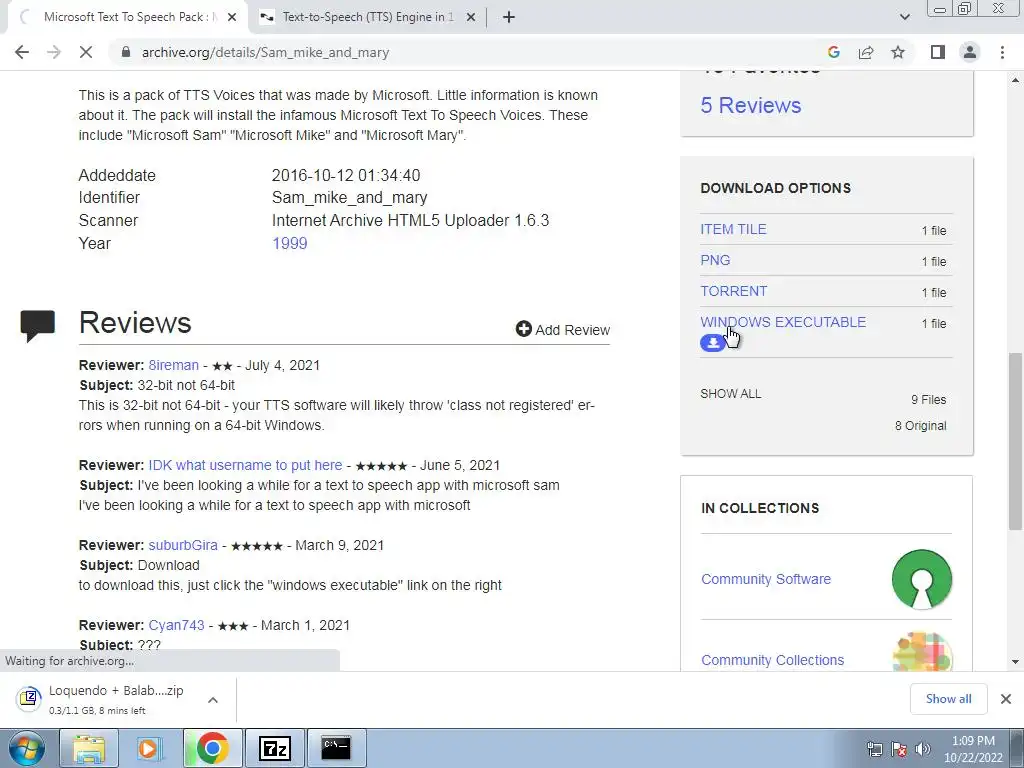Image resolution: width=1024 pixels, height=768 pixels.
Task: Click the Reviews speech bubble icon
Action: point(37,326)
